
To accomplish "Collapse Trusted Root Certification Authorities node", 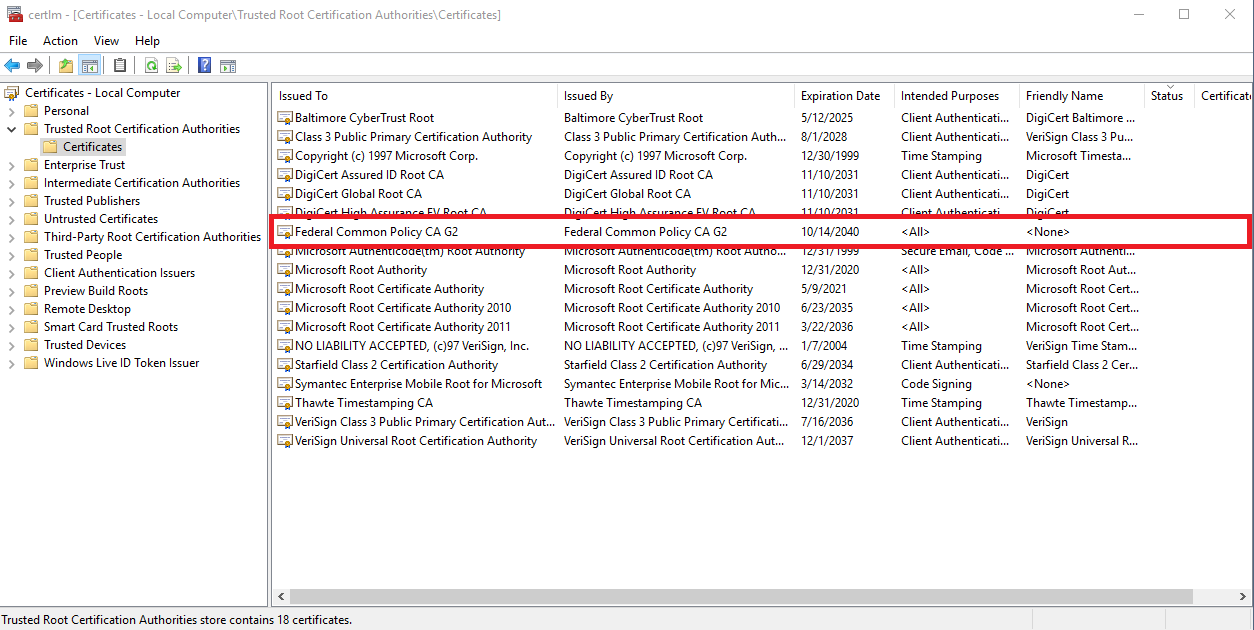I will click(12, 129).
